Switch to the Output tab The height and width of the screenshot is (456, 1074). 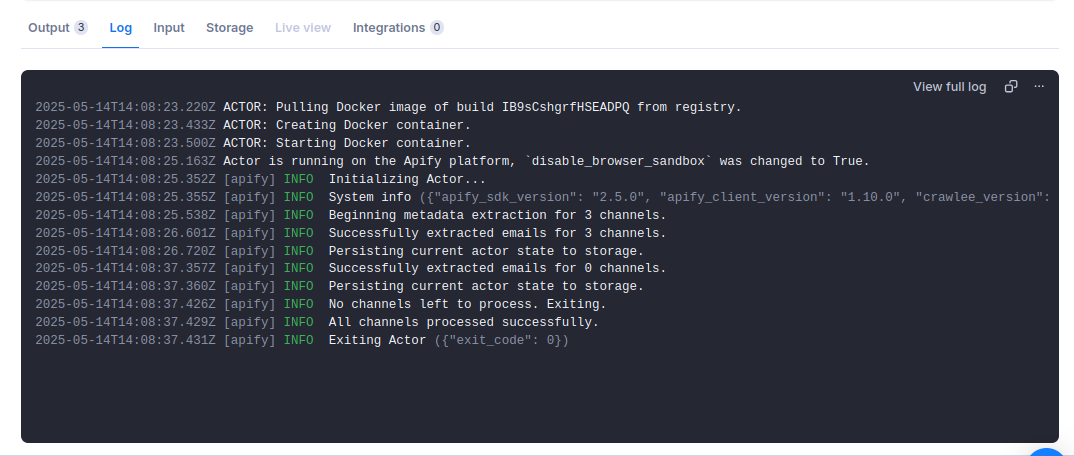(x=57, y=28)
